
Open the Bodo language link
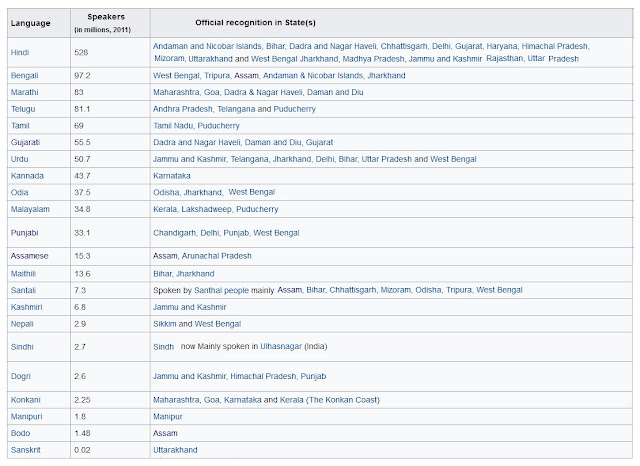20,433
